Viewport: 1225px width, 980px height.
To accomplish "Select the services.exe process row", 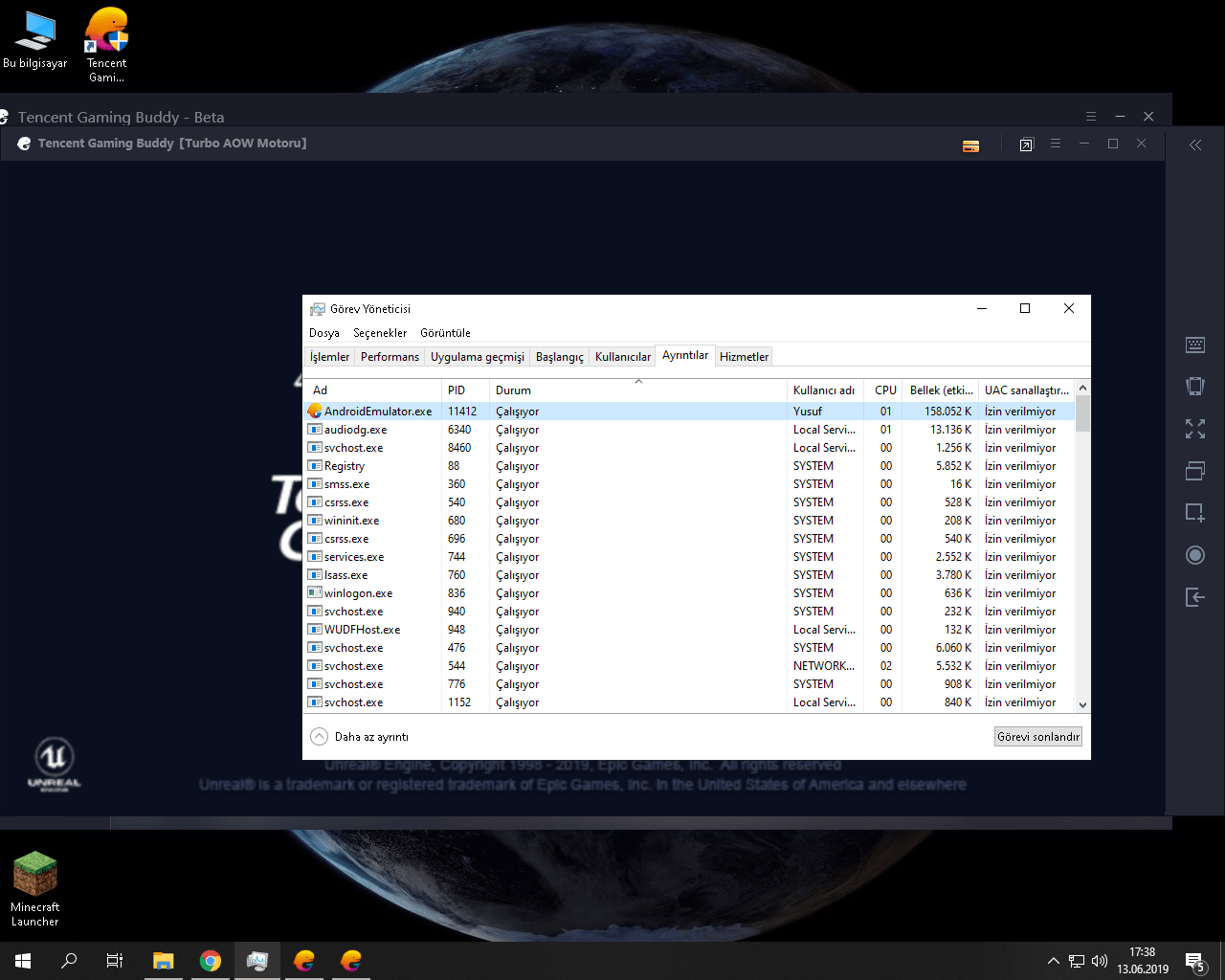I will (690, 557).
